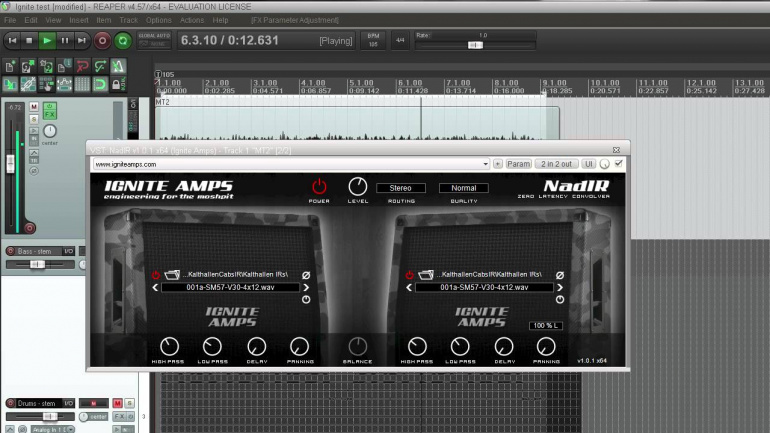Open folder icon in right cabinet loader
This screenshot has height=433, width=770.
tap(423, 274)
